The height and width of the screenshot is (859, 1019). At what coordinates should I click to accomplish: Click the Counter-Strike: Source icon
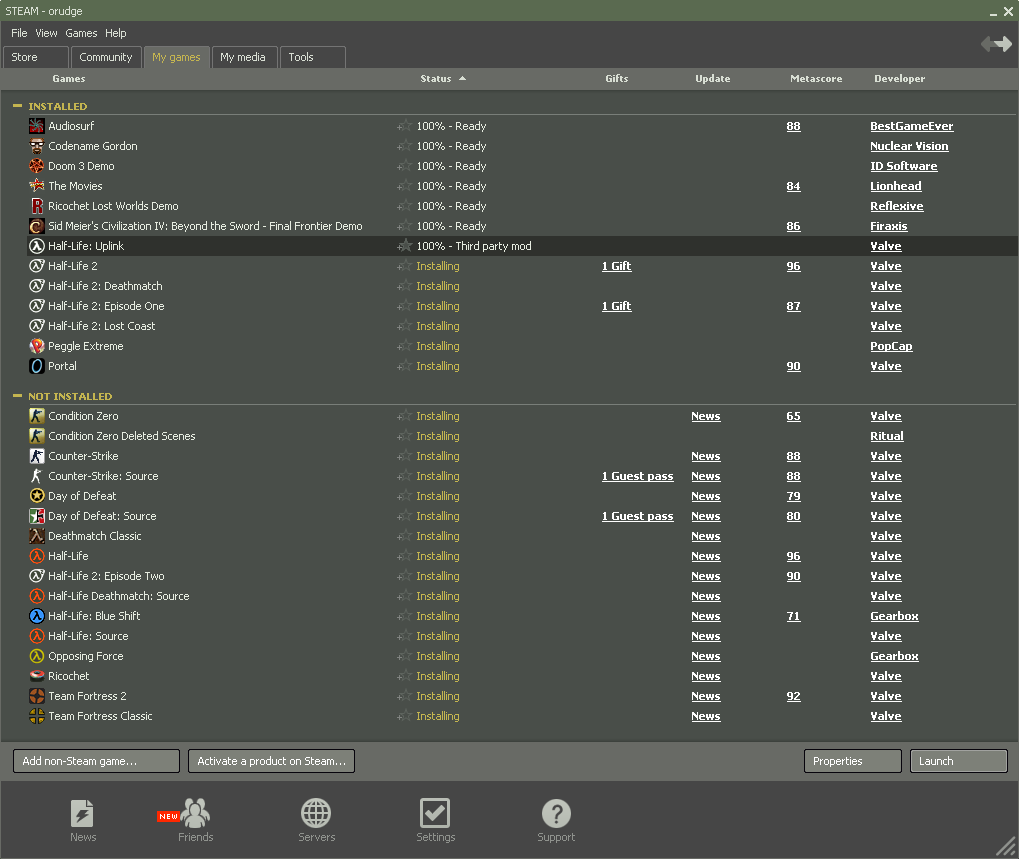tap(37, 476)
